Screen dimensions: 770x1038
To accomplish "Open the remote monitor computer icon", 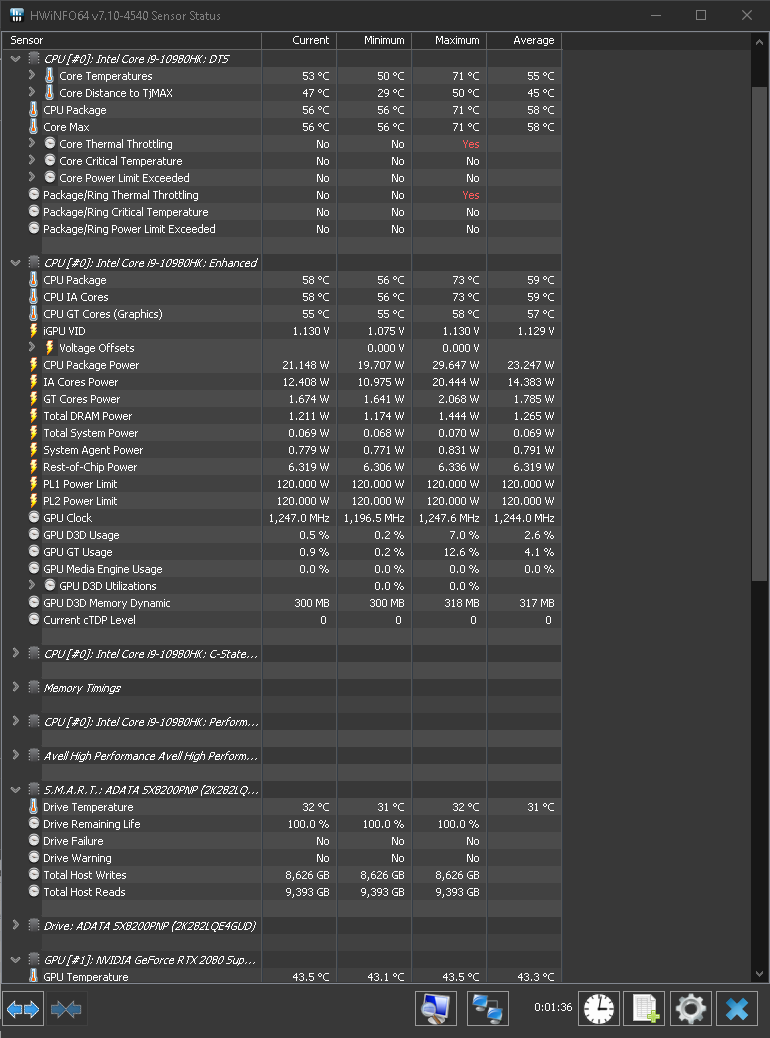I will tap(436, 1009).
